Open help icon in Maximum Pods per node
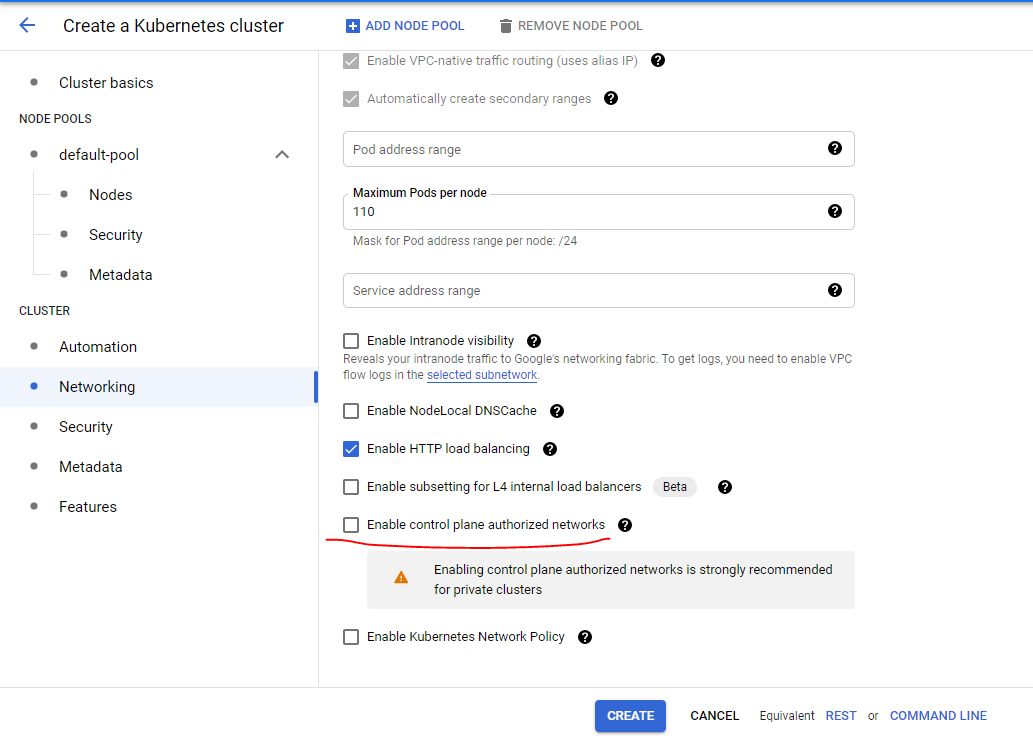Image resolution: width=1033 pixels, height=740 pixels. [835, 211]
